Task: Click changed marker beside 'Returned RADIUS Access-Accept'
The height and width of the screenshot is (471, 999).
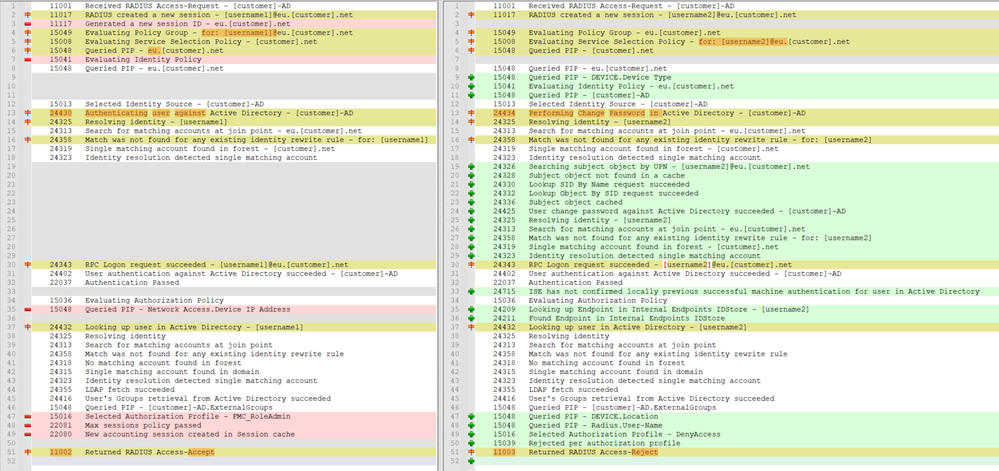Action: 26,452
